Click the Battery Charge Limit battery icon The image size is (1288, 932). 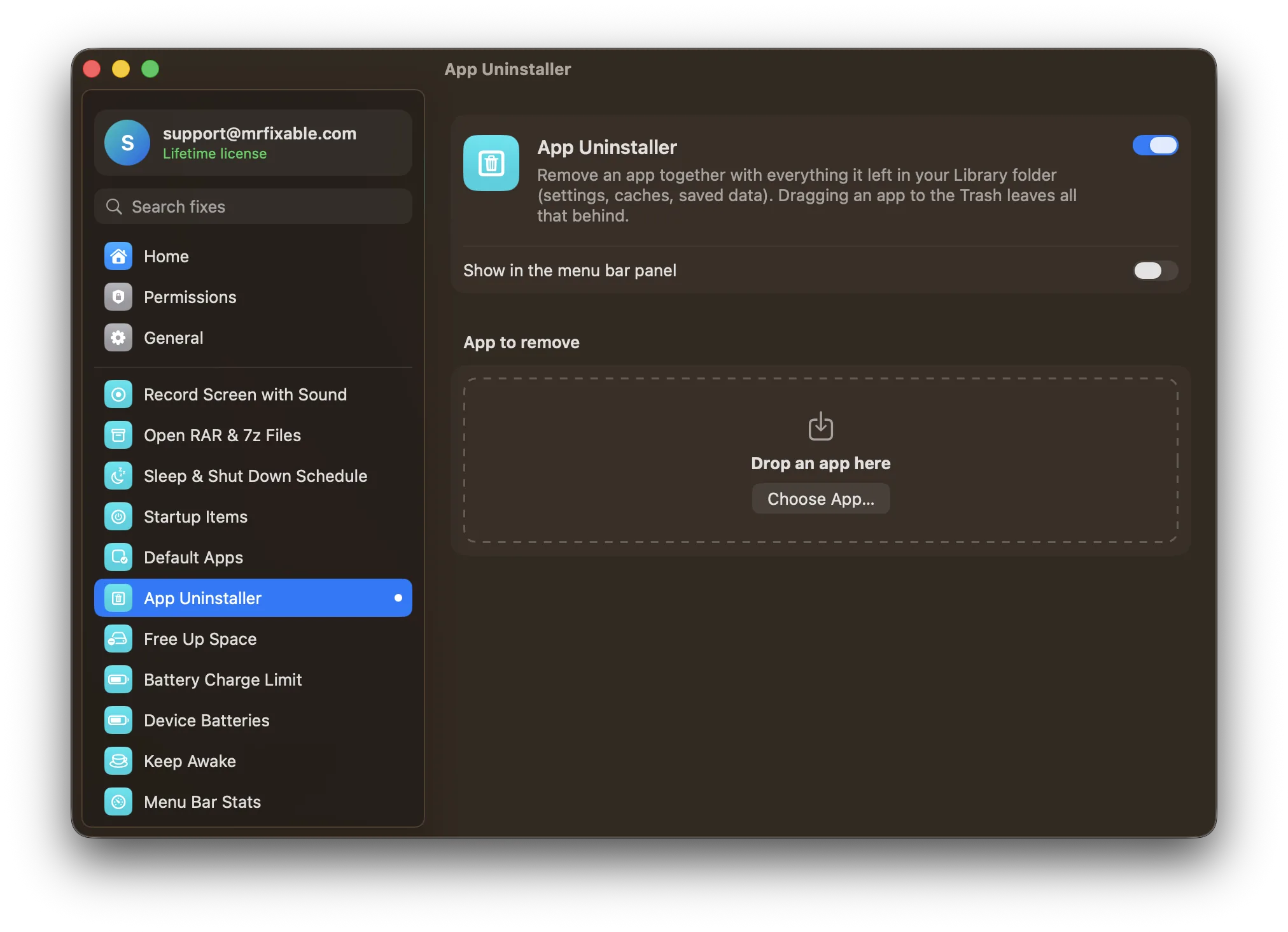coord(118,680)
